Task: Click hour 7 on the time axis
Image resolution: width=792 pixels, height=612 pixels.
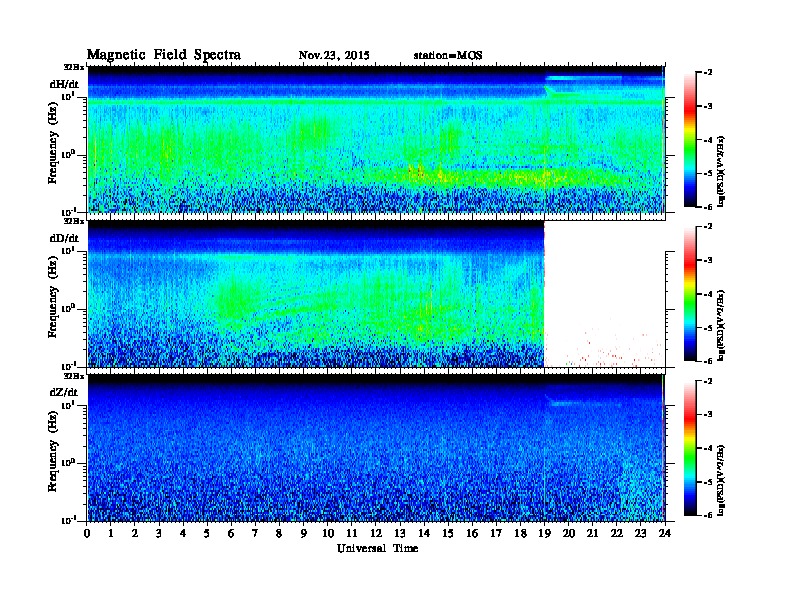Action: click(x=255, y=534)
